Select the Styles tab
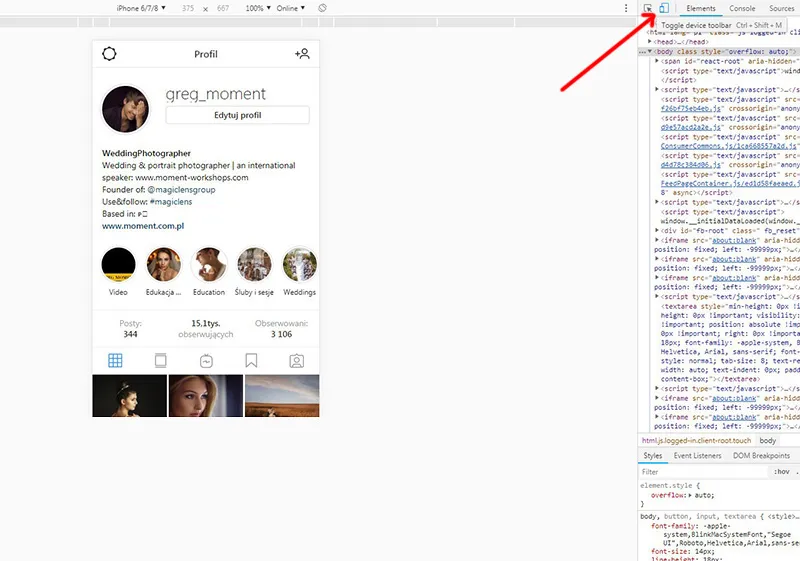 [x=653, y=455]
